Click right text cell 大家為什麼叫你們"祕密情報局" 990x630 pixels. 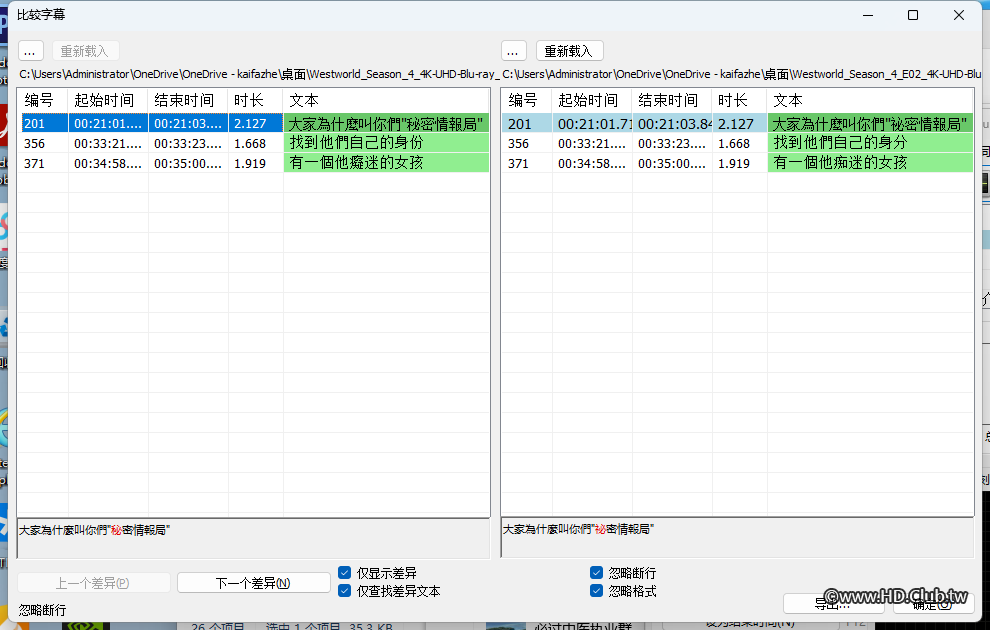tap(870, 123)
